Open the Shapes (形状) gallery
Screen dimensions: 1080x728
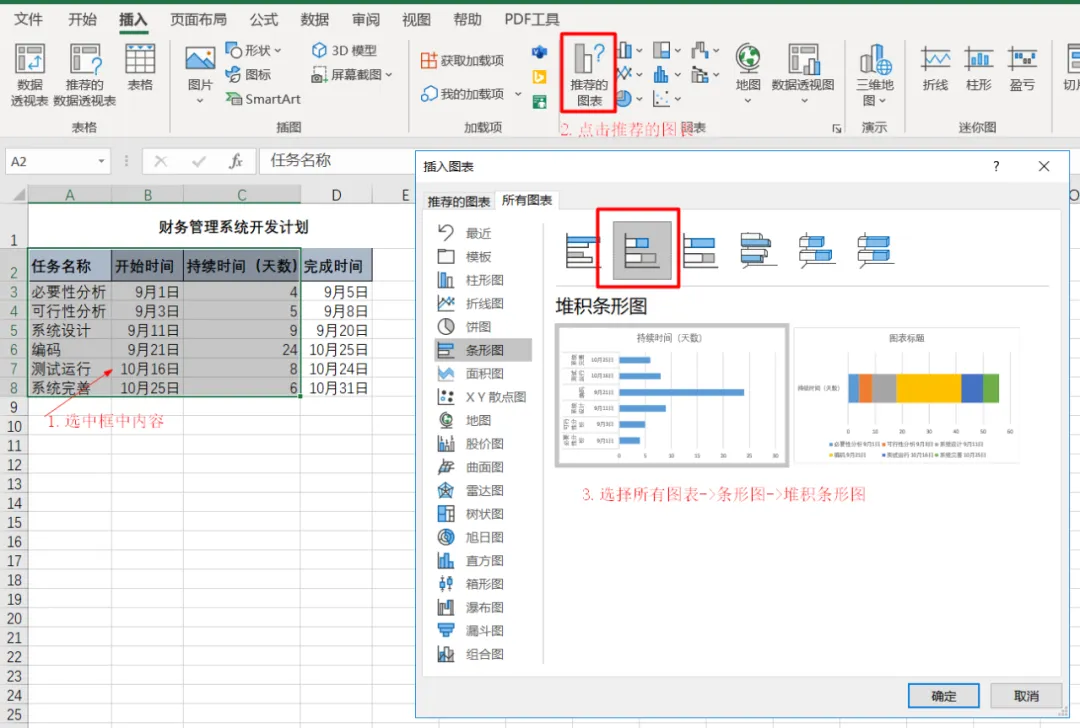(253, 50)
